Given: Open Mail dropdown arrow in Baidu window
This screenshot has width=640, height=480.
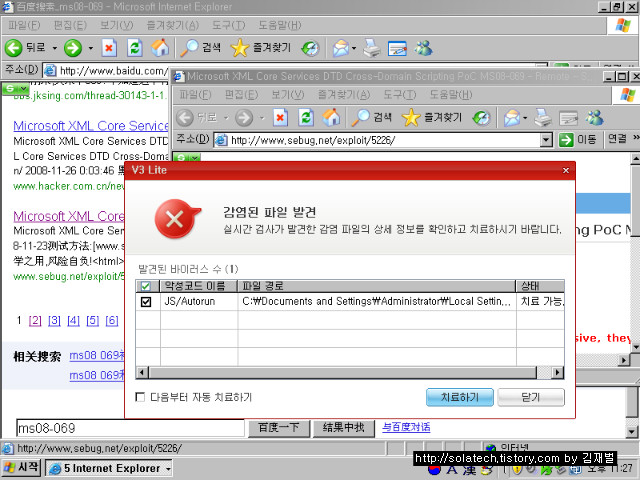Looking at the screenshot, I should pyautogui.click(x=354, y=48).
